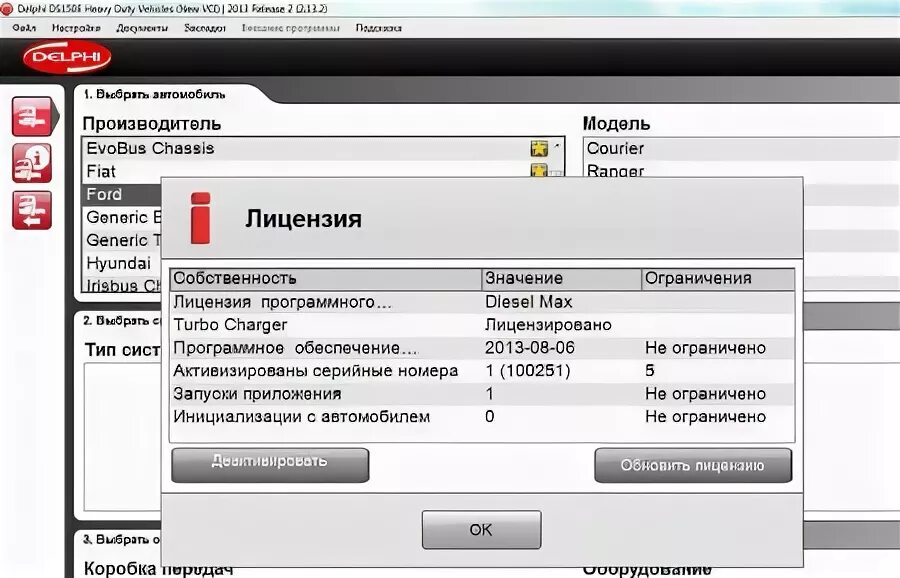Click the Delphi logo in header

click(x=67, y=57)
